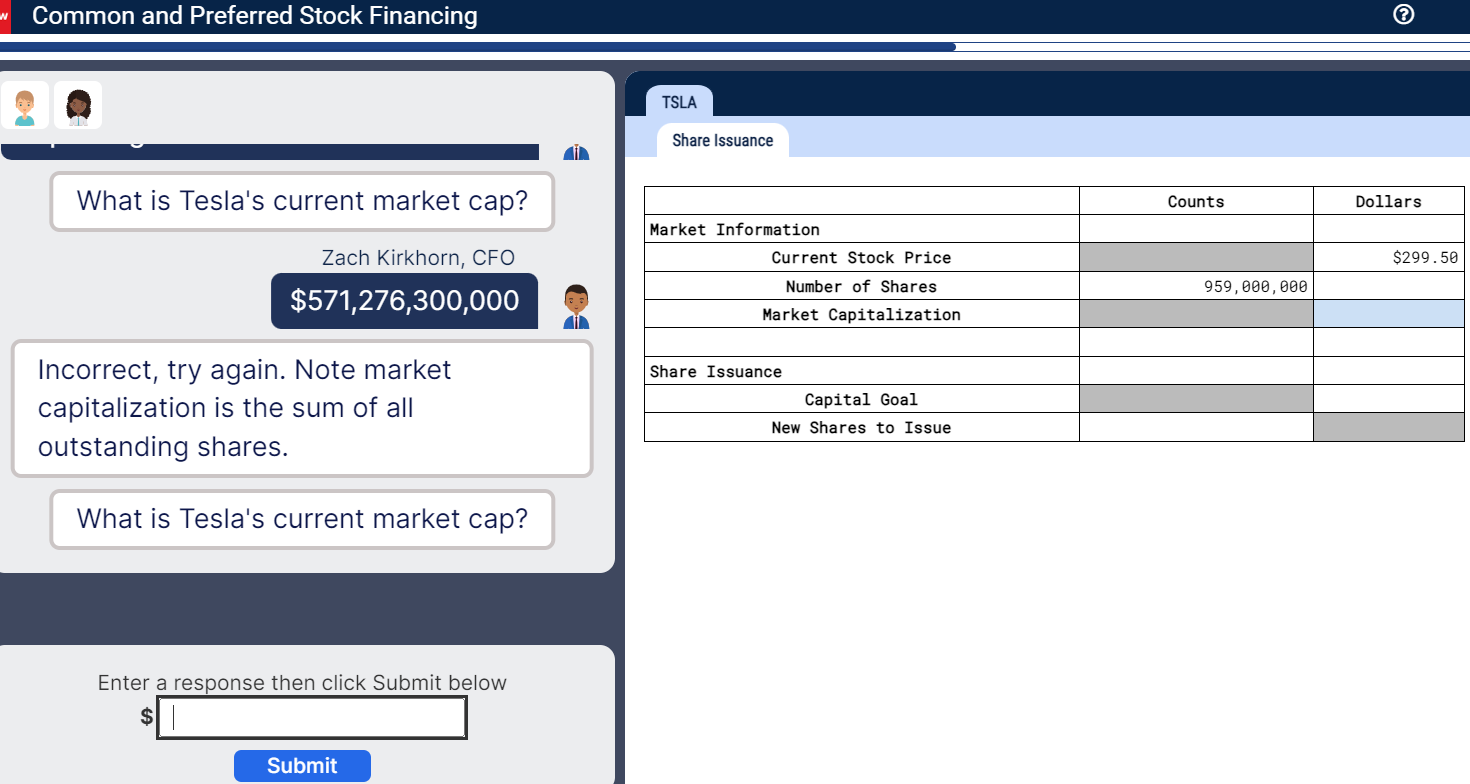Click the lesson progress bar
The height and width of the screenshot is (784, 1470).
click(x=735, y=47)
